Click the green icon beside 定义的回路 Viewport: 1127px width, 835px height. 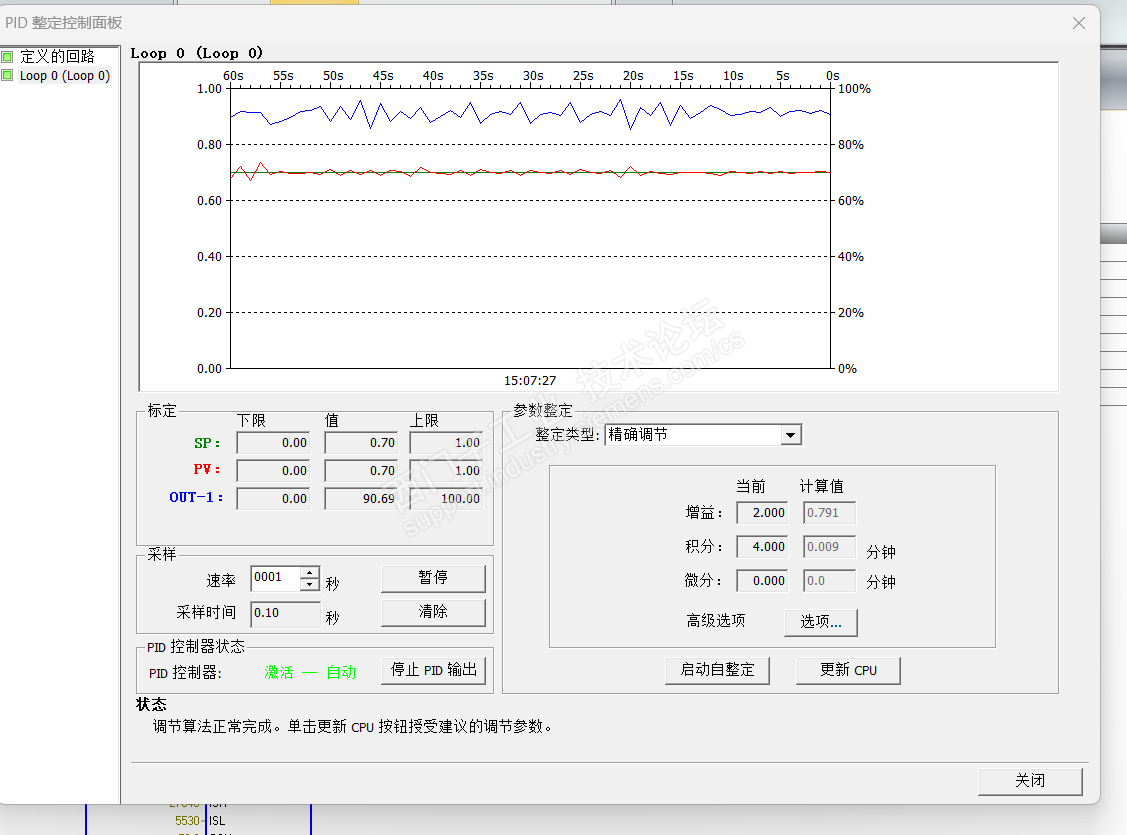coord(7,56)
